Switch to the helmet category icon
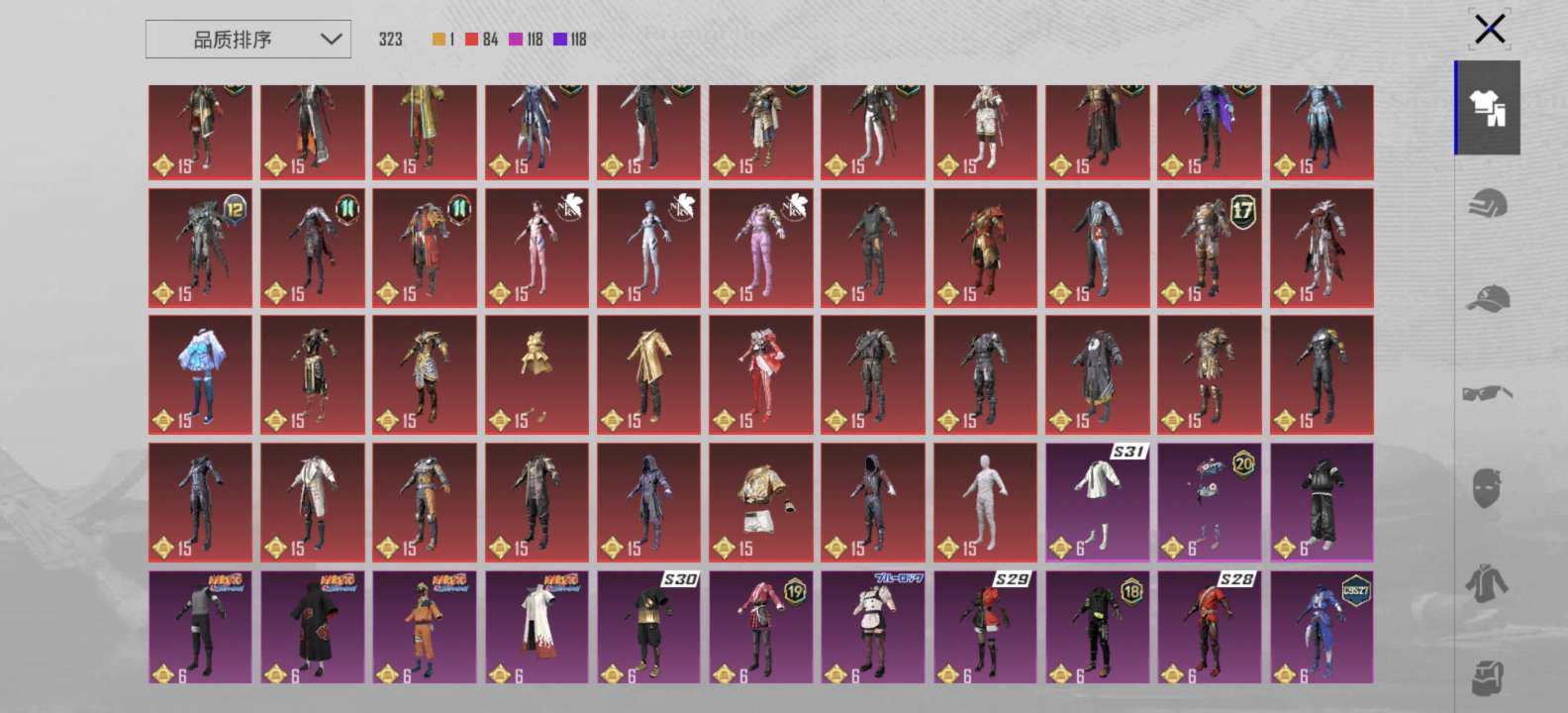The image size is (1568, 713). pos(1488,204)
